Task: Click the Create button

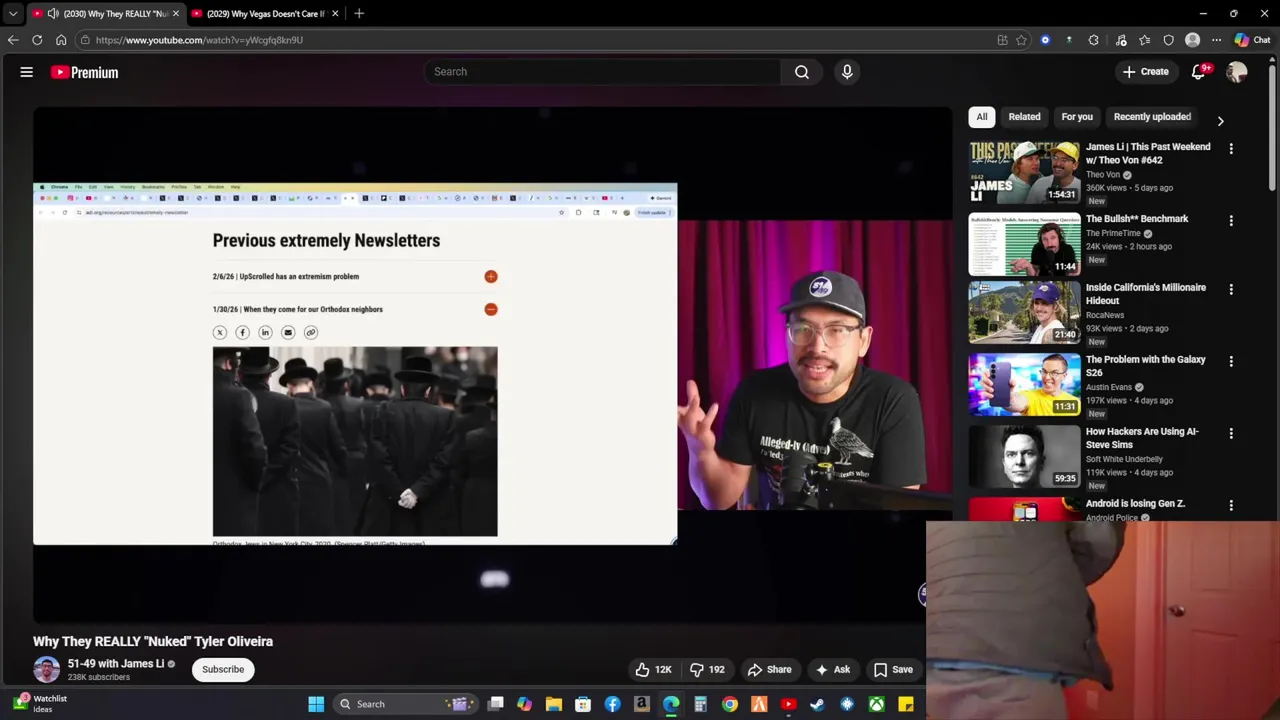Action: point(1145,72)
